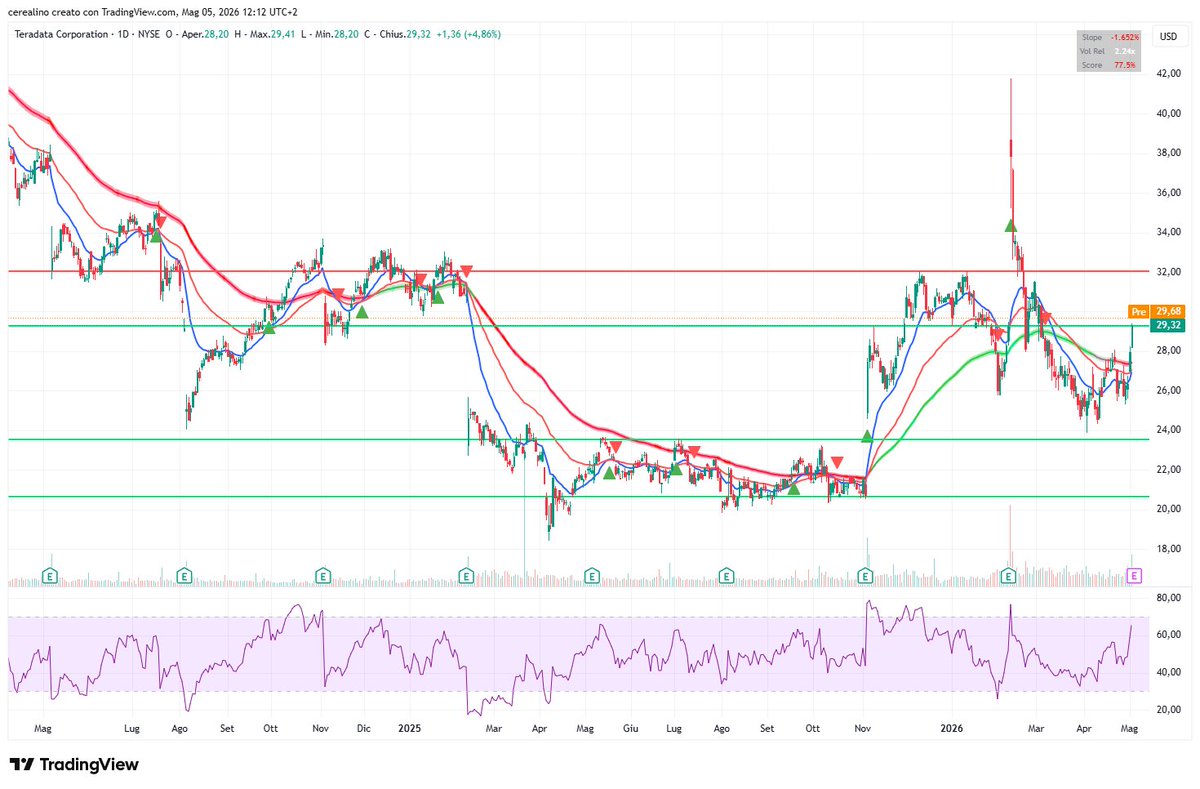Viewport: 1200px width, 789px height.
Task: Click the 38,00 price axis label
Action: tap(1168, 153)
